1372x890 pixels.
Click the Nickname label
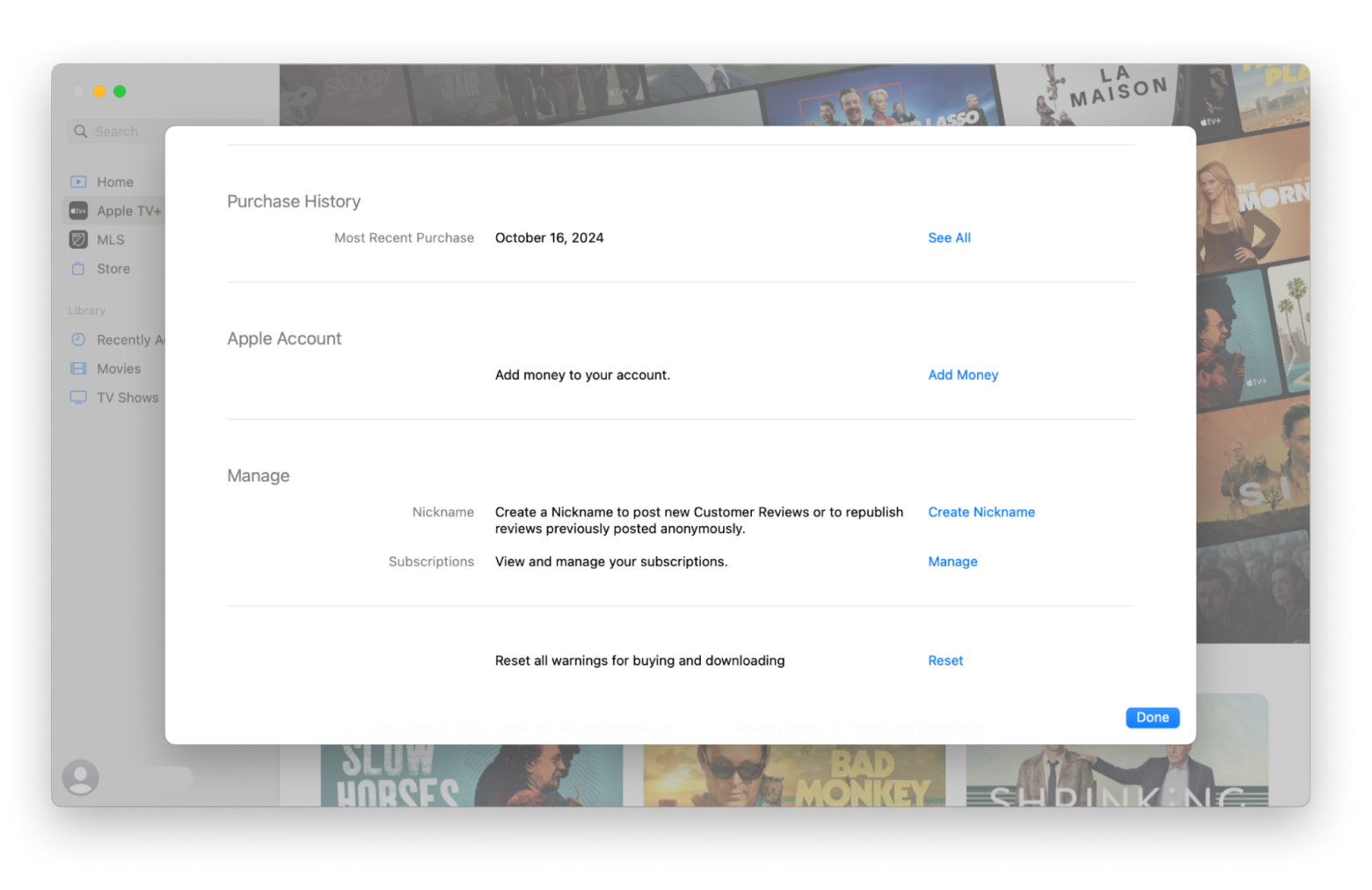[x=443, y=513]
